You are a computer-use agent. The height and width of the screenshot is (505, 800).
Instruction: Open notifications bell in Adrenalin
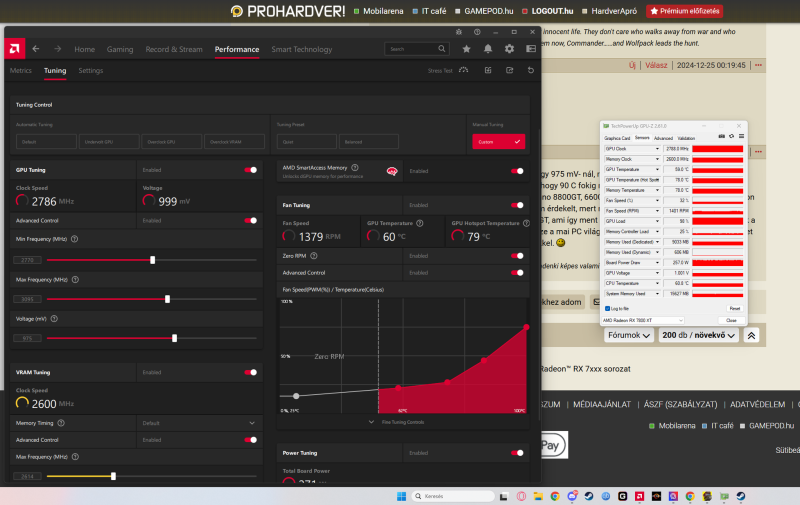[x=488, y=49]
